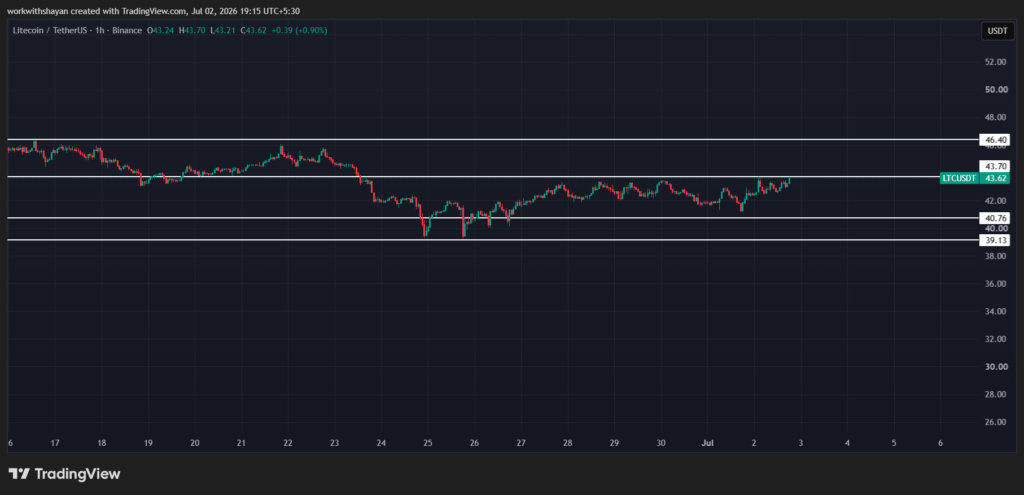1024x495 pixels.
Task: Click date 30 on the time axis
Action: click(x=661, y=443)
